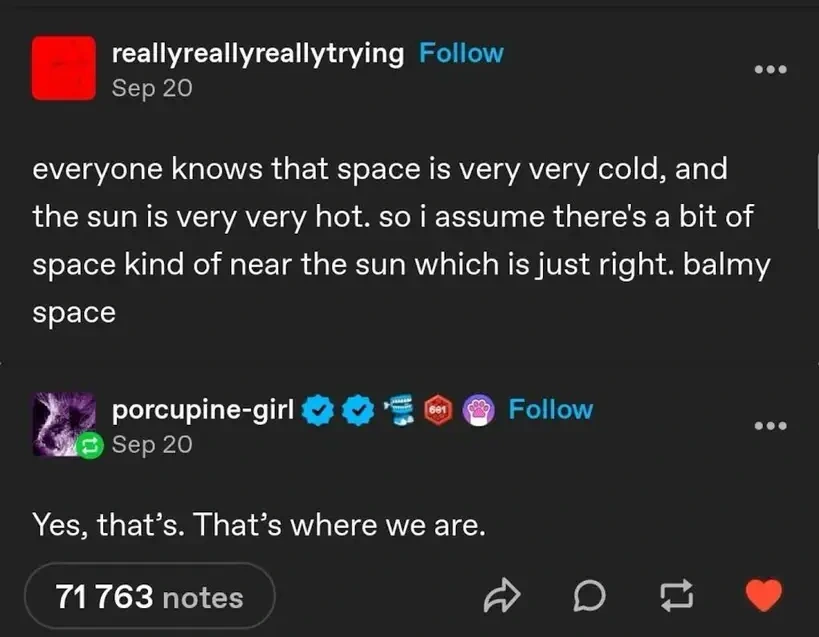Image resolution: width=819 pixels, height=637 pixels.
Task: Share the post using the arrow icon
Action: (504, 596)
